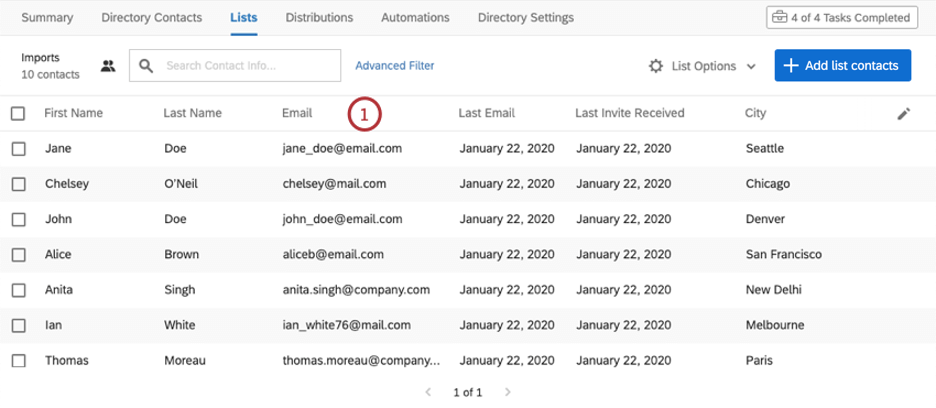
Task: Open the Automations tab
Action: [x=415, y=18]
